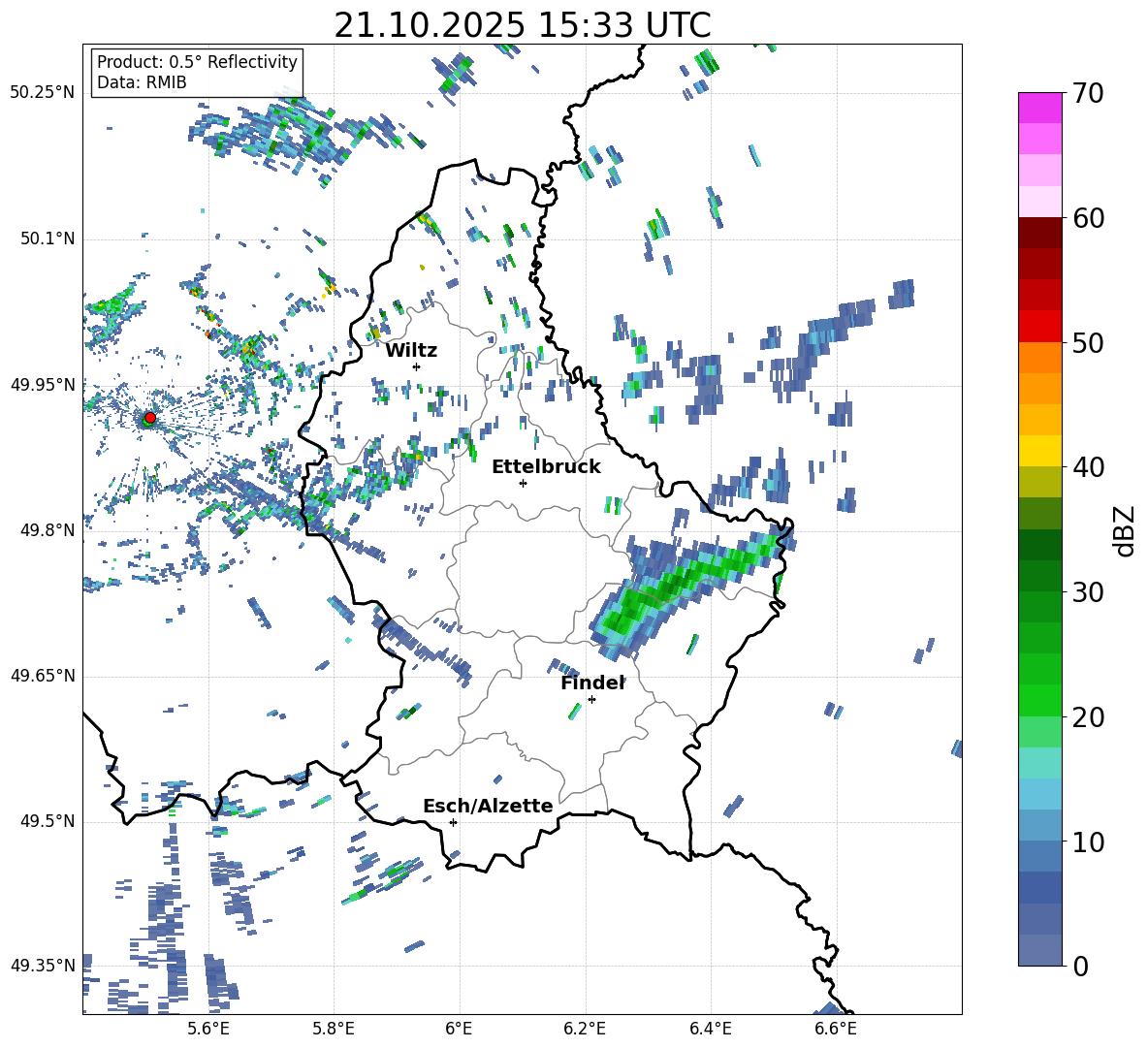1148x1048 pixels.
Task: Click the Esch/Alzette city label
Action: [488, 806]
